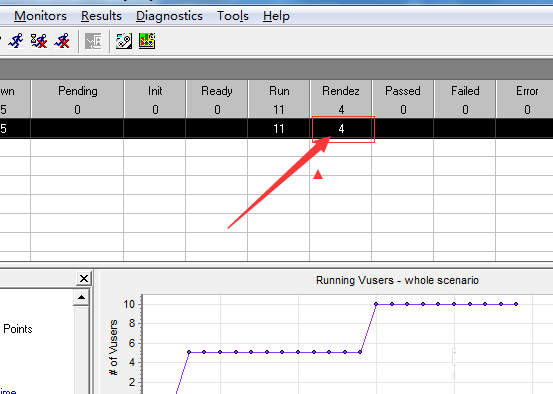
Task: Click the grayed-out disabled toolbar icon
Action: coord(93,41)
